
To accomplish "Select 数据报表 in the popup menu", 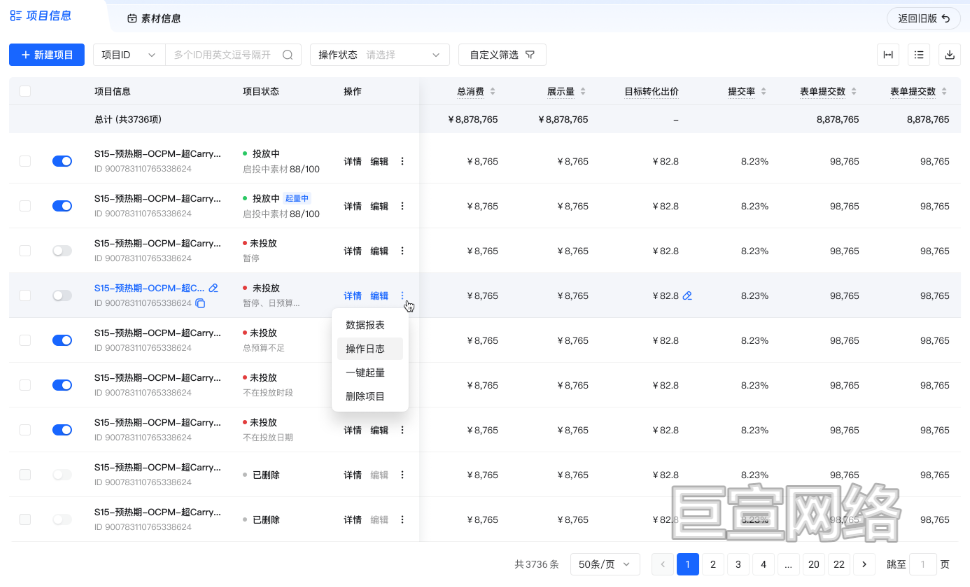I will click(370, 325).
